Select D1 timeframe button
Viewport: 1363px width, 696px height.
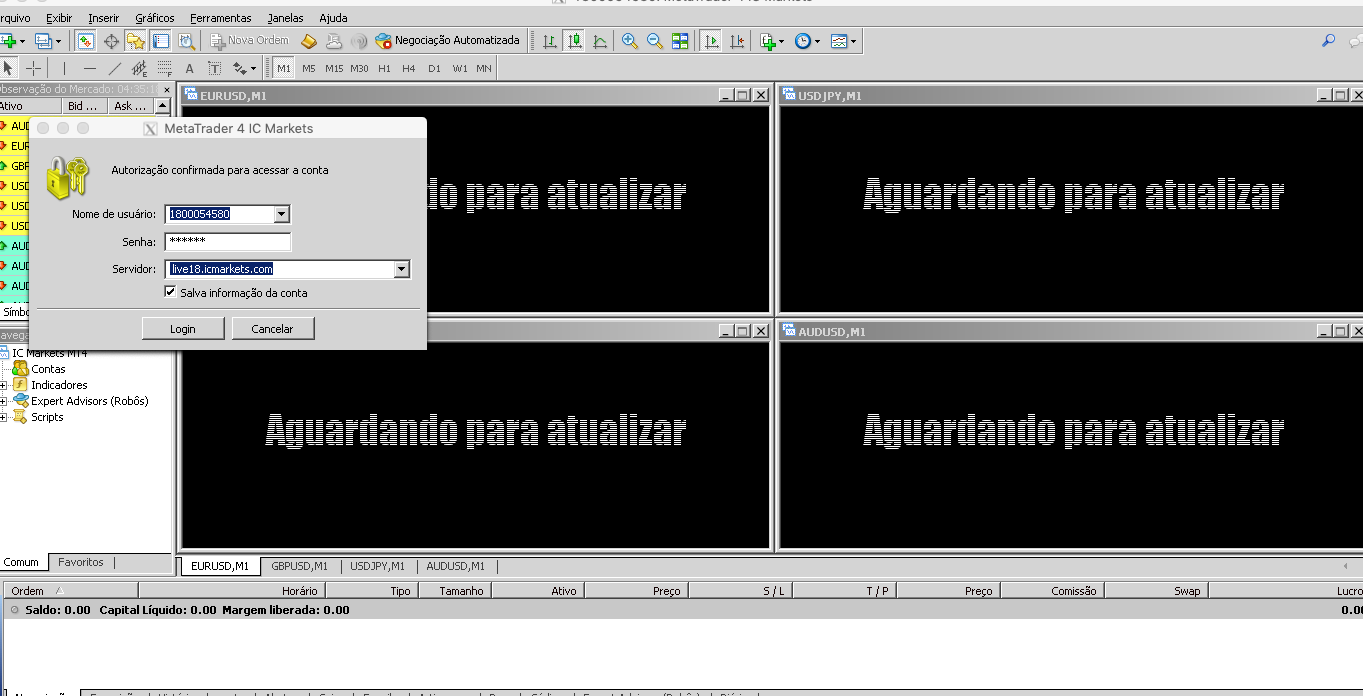coord(434,68)
